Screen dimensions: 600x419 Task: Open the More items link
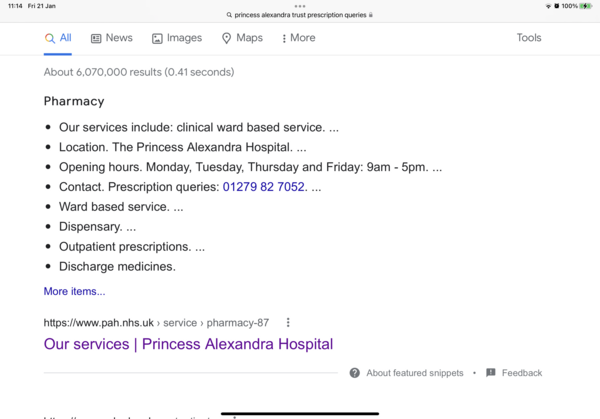[x=74, y=291]
